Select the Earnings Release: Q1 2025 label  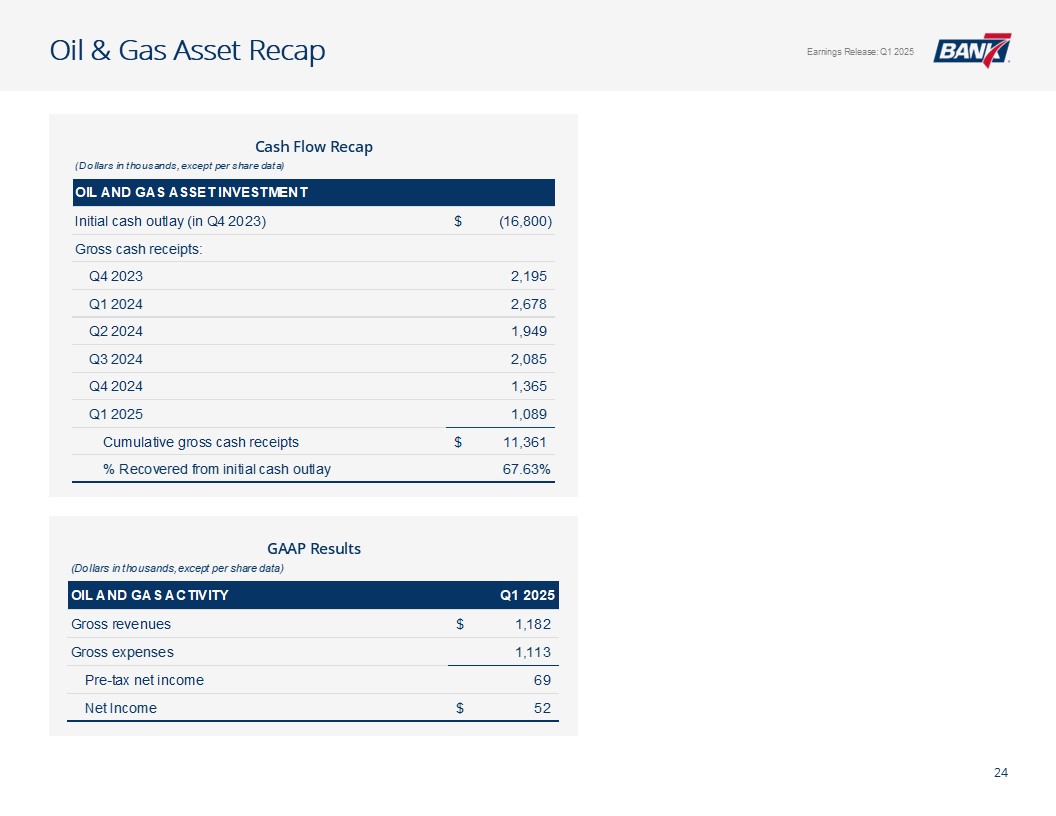[x=859, y=52]
